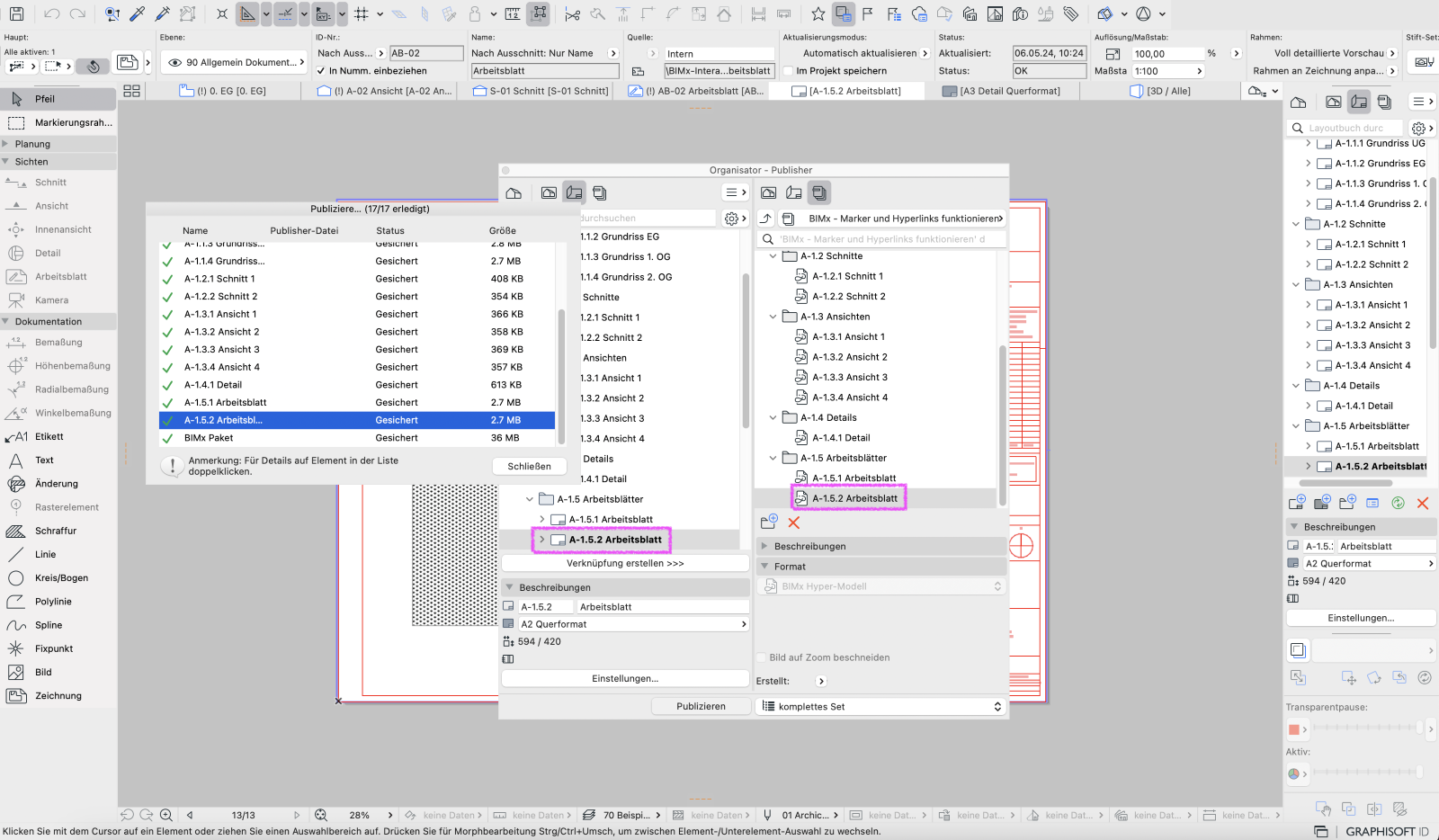Select A-1.5.1 Arbeitsblatt row in publish list
The image size is (1439, 840).
pyautogui.click(x=358, y=403)
